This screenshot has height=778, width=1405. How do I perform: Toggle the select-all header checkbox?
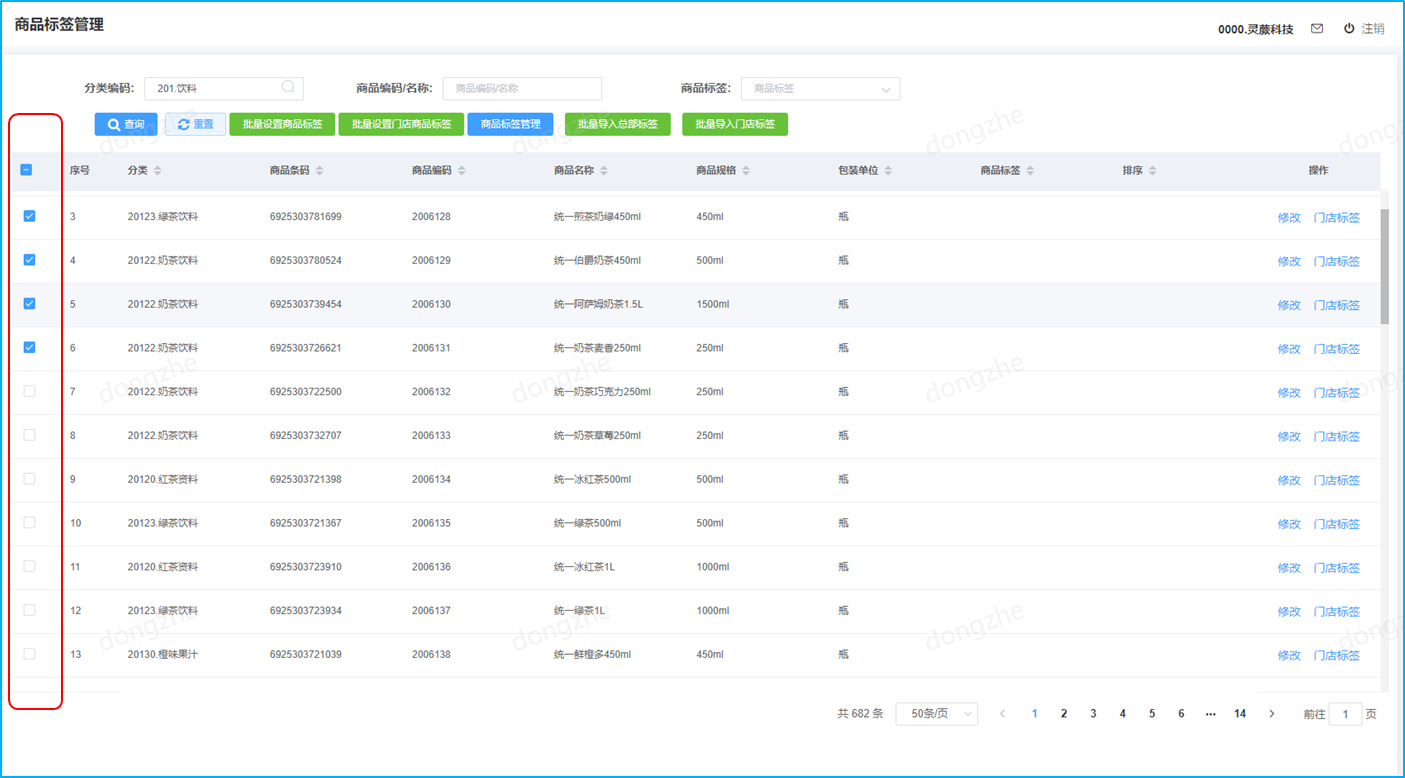(x=27, y=170)
